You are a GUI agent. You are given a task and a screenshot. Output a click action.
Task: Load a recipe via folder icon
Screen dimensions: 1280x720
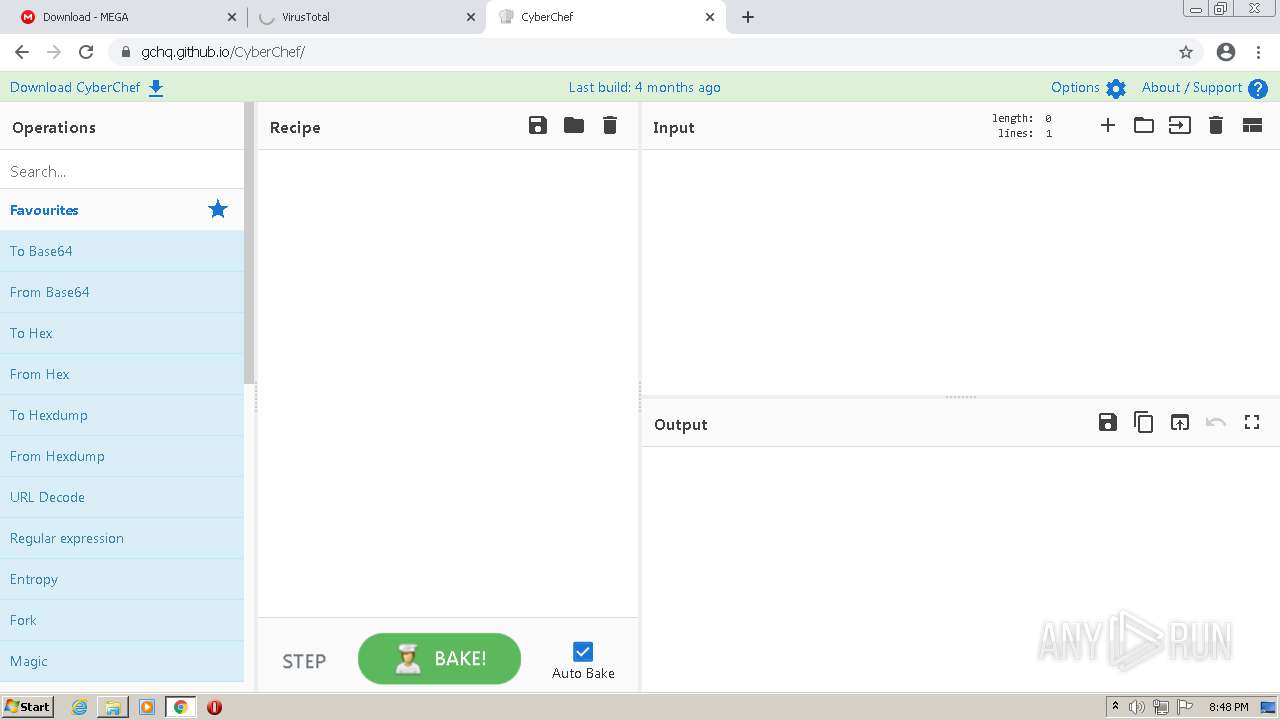(574, 125)
